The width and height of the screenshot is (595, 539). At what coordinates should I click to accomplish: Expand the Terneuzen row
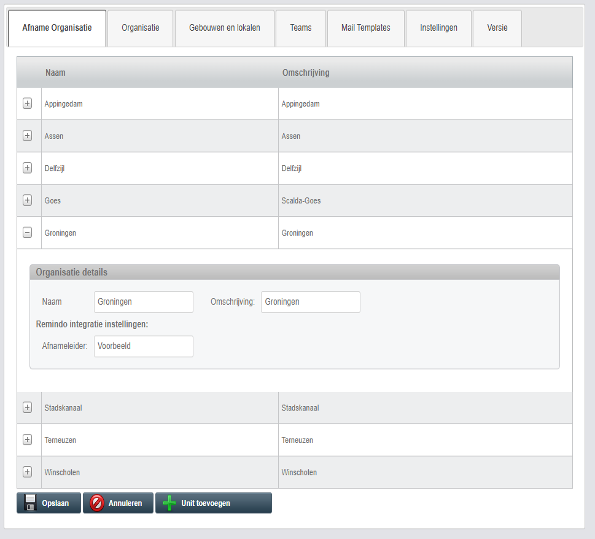click(27, 440)
